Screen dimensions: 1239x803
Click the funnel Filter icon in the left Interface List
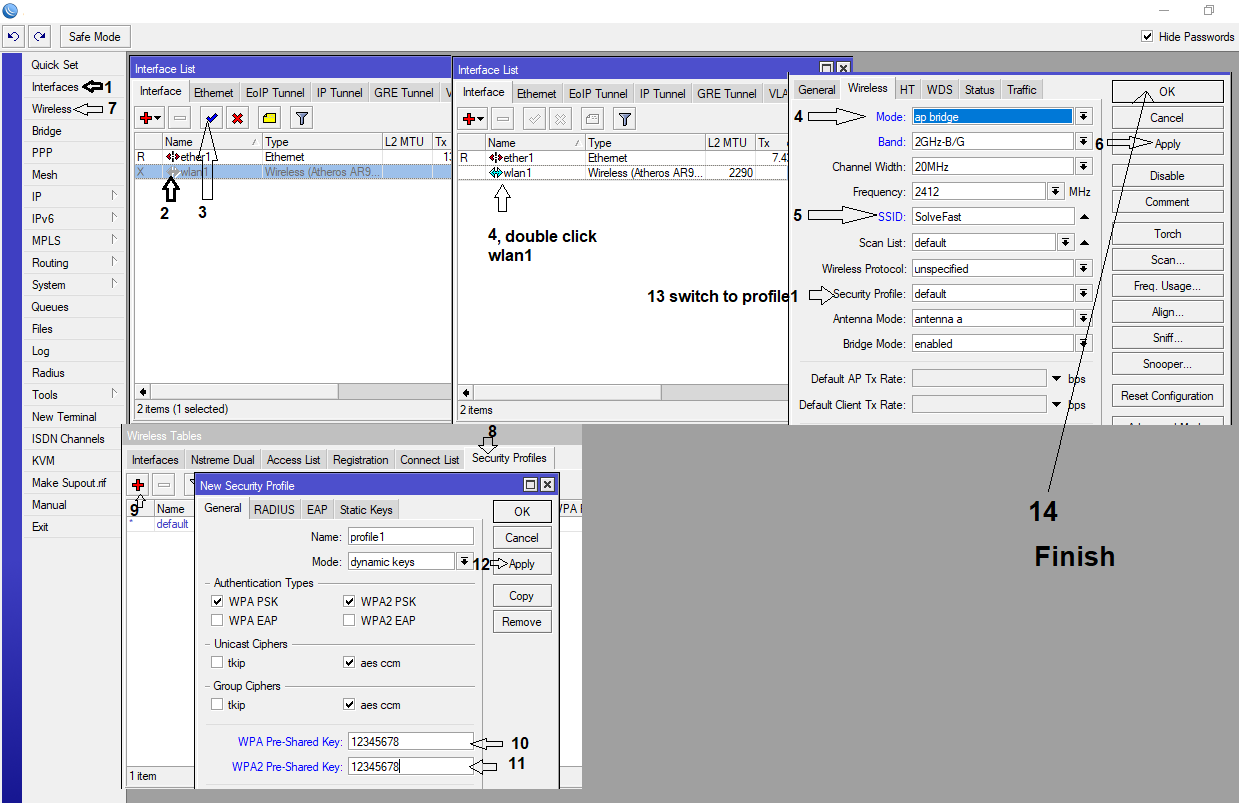click(x=301, y=118)
